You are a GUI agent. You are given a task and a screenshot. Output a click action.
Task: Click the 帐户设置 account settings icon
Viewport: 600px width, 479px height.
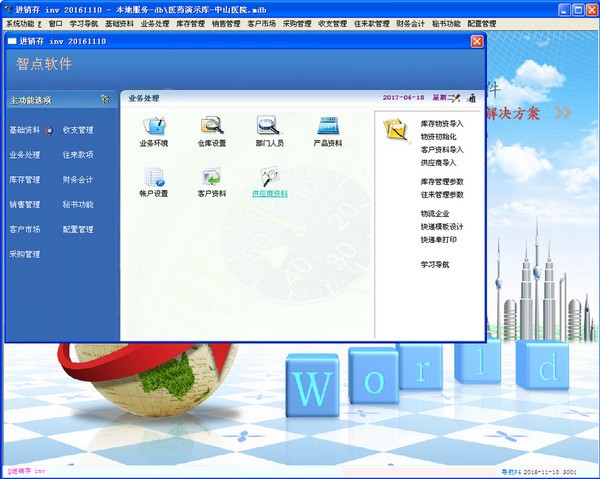coord(153,177)
